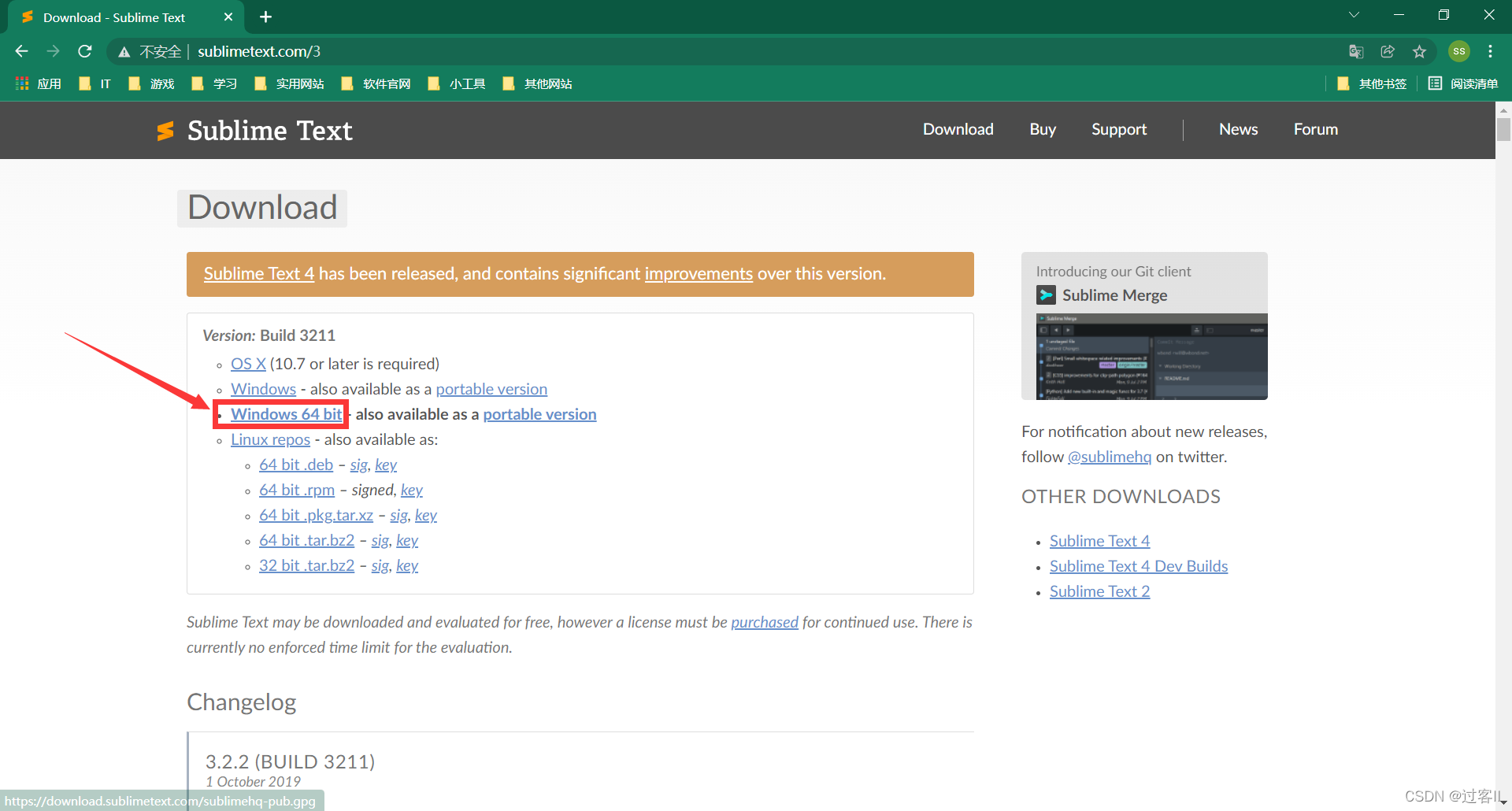Image resolution: width=1512 pixels, height=811 pixels.
Task: Download the OS X build
Action: tap(248, 364)
